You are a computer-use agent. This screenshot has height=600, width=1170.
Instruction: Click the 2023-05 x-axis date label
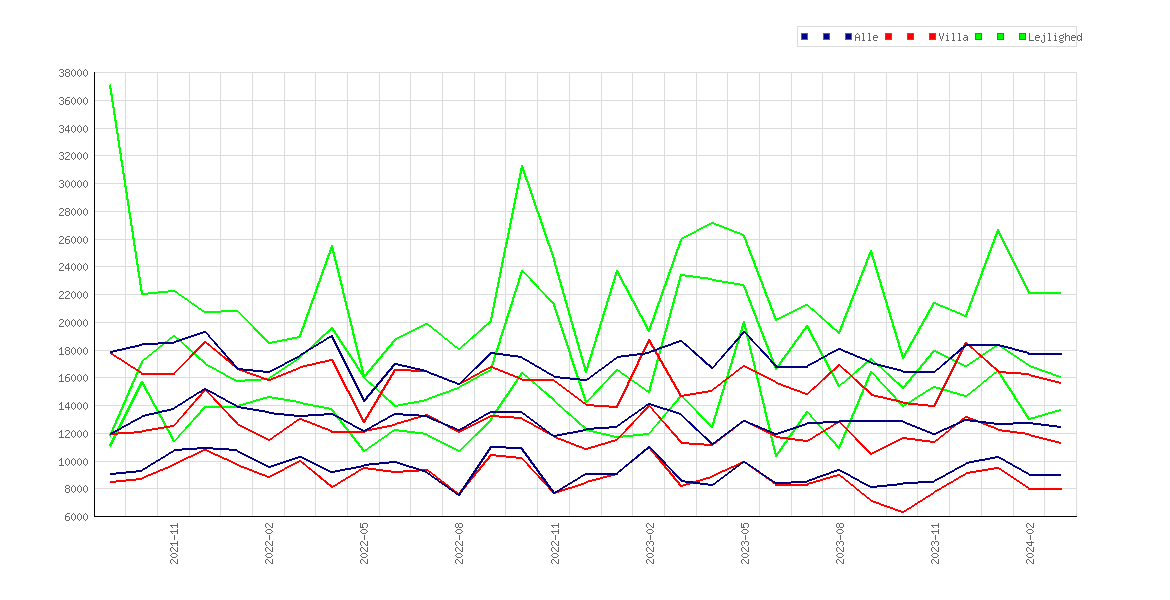click(x=745, y=543)
